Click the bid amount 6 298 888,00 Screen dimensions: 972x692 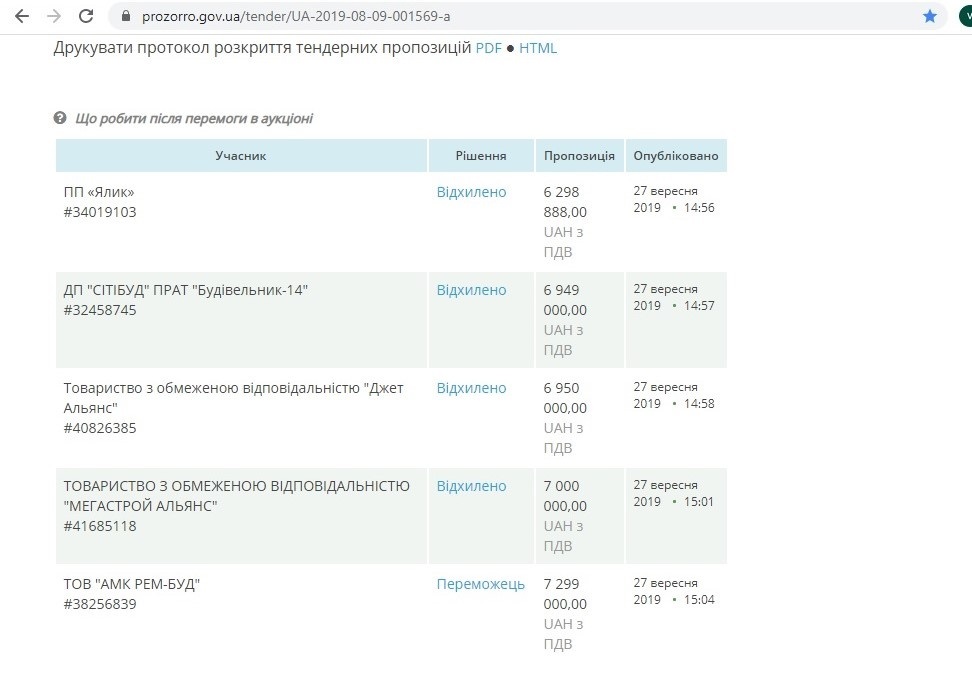coord(565,202)
